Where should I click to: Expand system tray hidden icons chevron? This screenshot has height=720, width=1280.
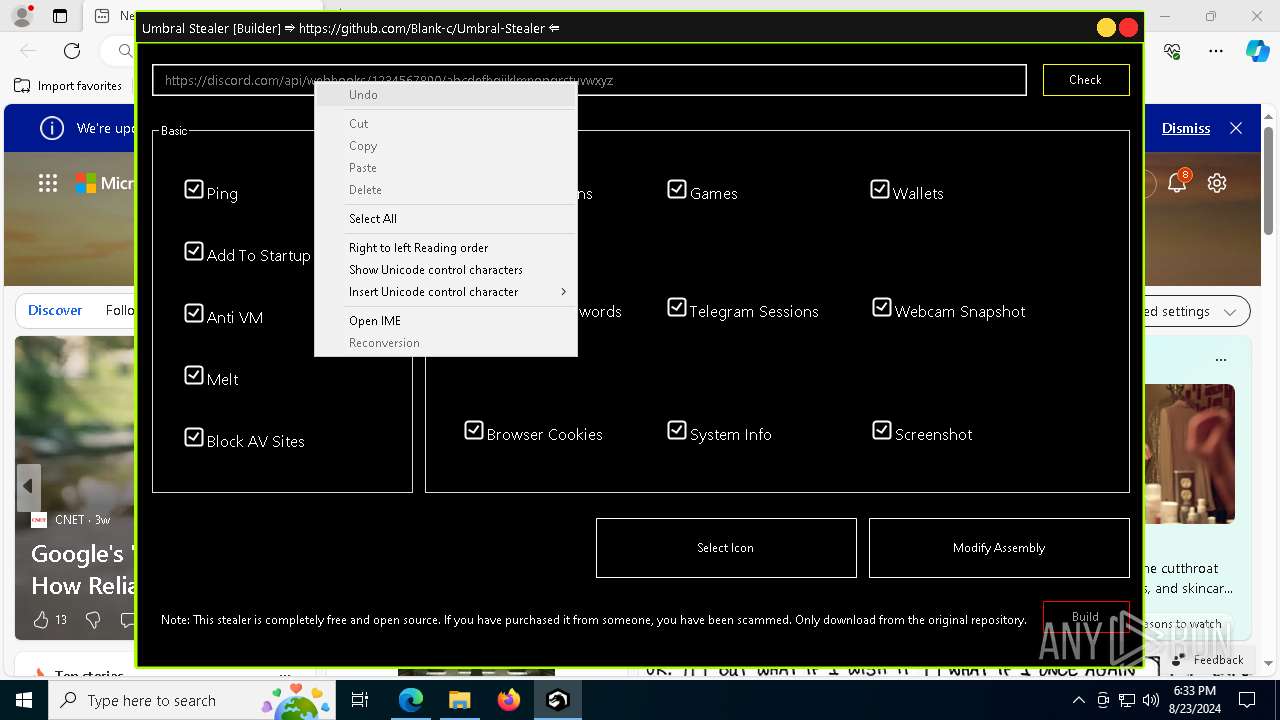tap(1078, 701)
